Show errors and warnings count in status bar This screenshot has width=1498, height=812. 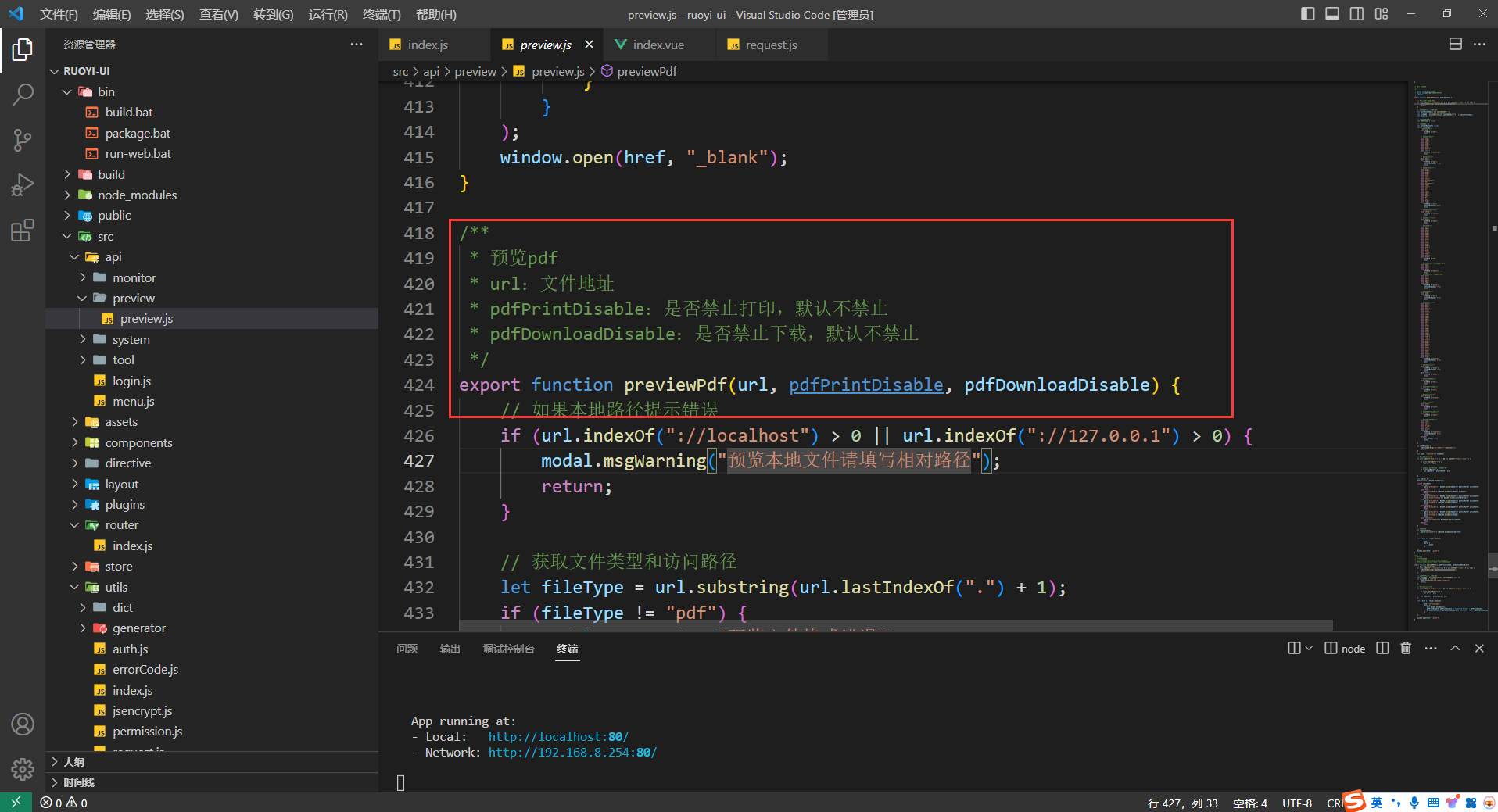pos(64,803)
